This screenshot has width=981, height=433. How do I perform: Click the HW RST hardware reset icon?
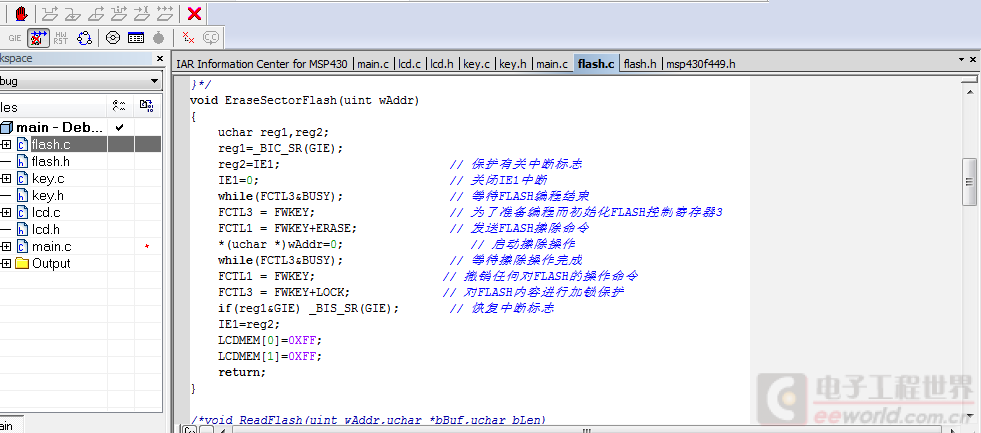click(61, 38)
